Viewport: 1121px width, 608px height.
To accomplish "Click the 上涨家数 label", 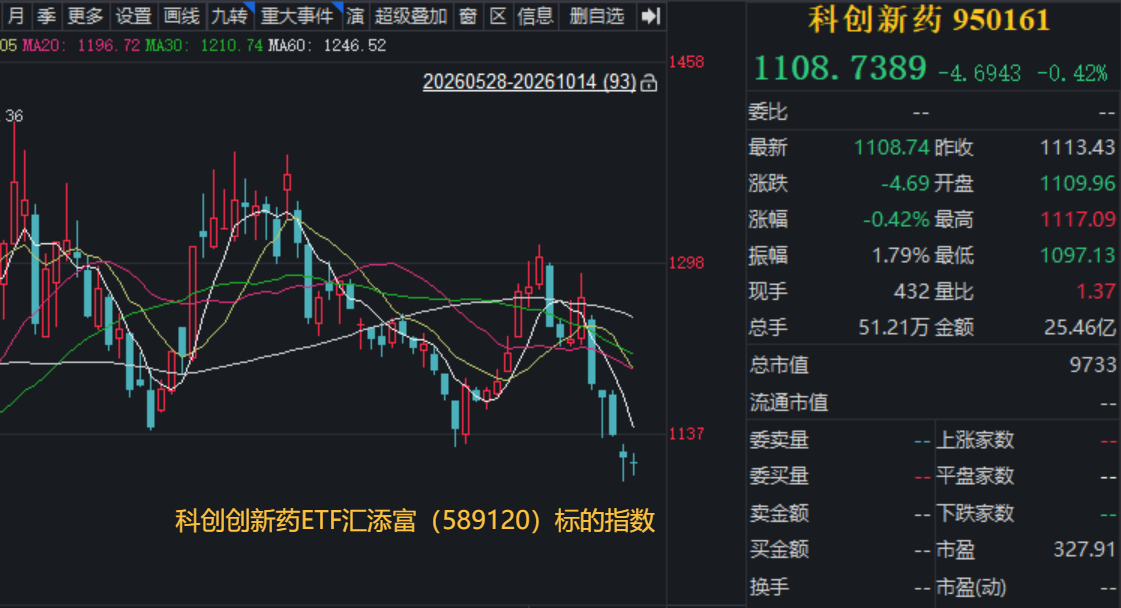I will pyautogui.click(x=975, y=440).
